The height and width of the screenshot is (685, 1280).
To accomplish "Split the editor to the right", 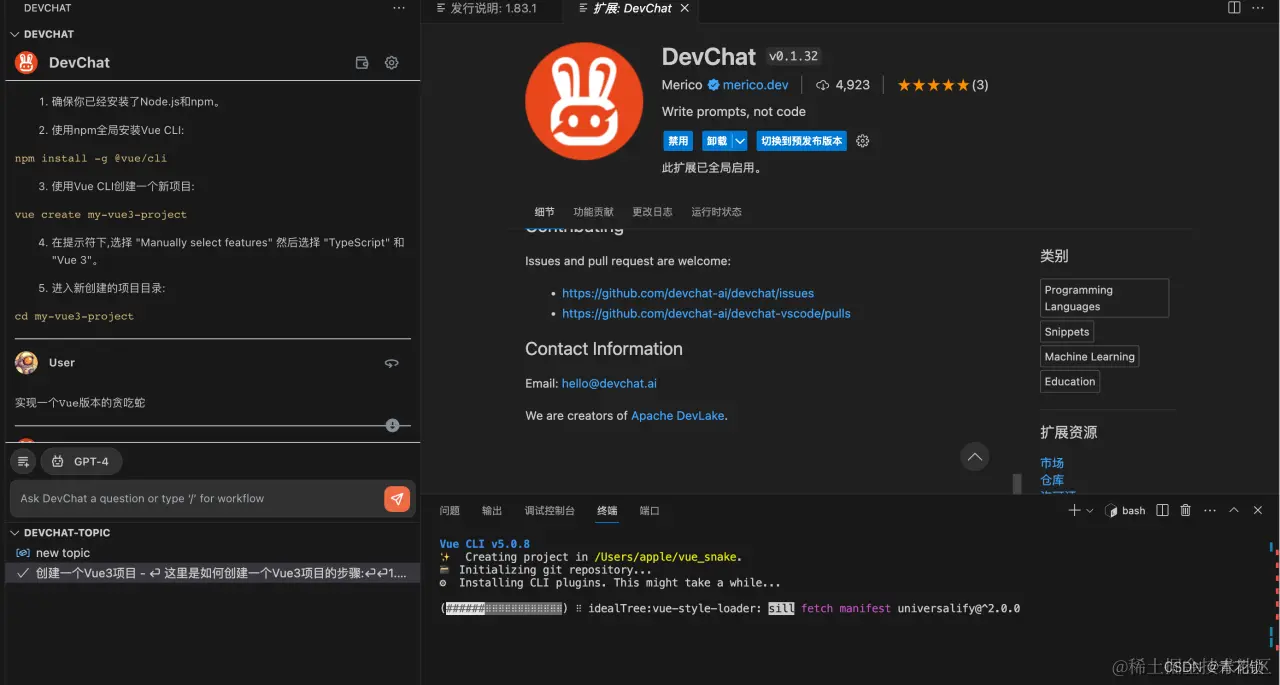I will coord(1234,8).
